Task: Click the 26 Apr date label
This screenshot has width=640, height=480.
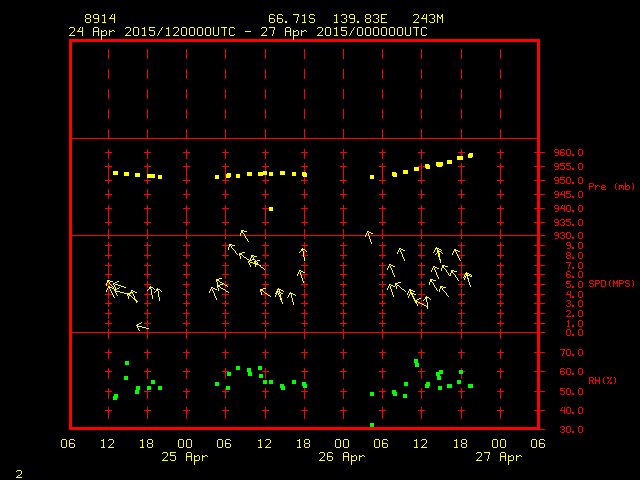Action: pos(342,457)
